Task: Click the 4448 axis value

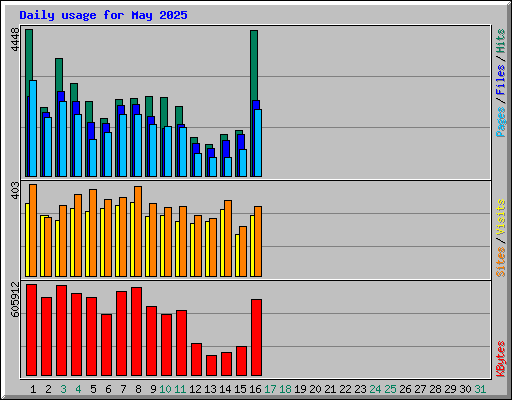Action: tap(15, 40)
